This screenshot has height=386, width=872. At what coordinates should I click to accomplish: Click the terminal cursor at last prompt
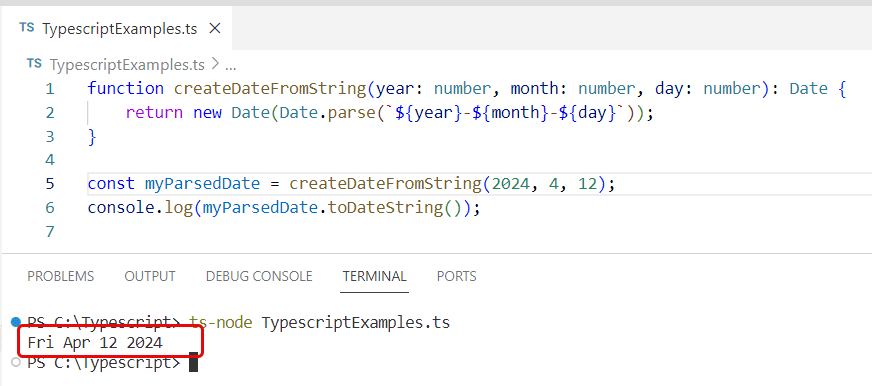194,363
